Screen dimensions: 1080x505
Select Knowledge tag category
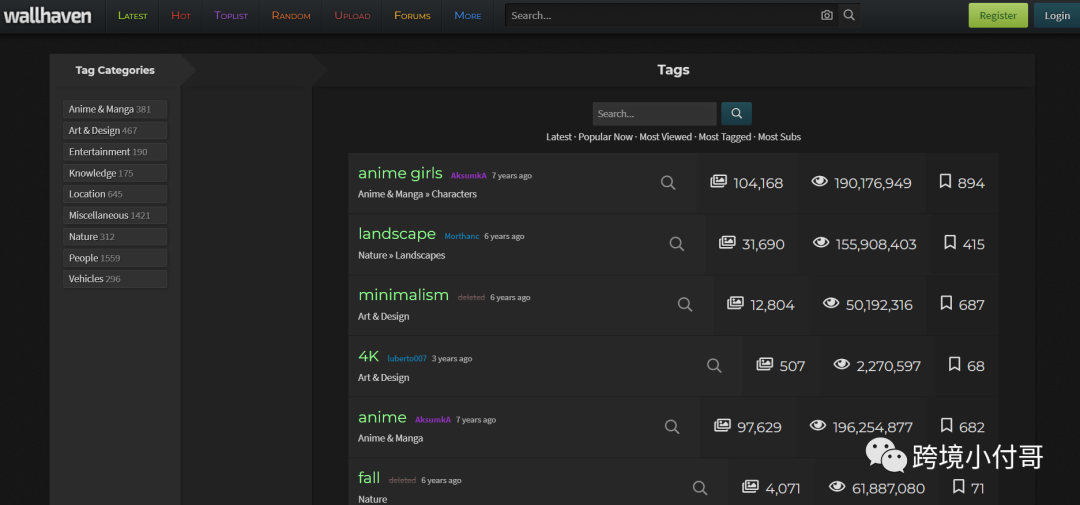tap(115, 173)
